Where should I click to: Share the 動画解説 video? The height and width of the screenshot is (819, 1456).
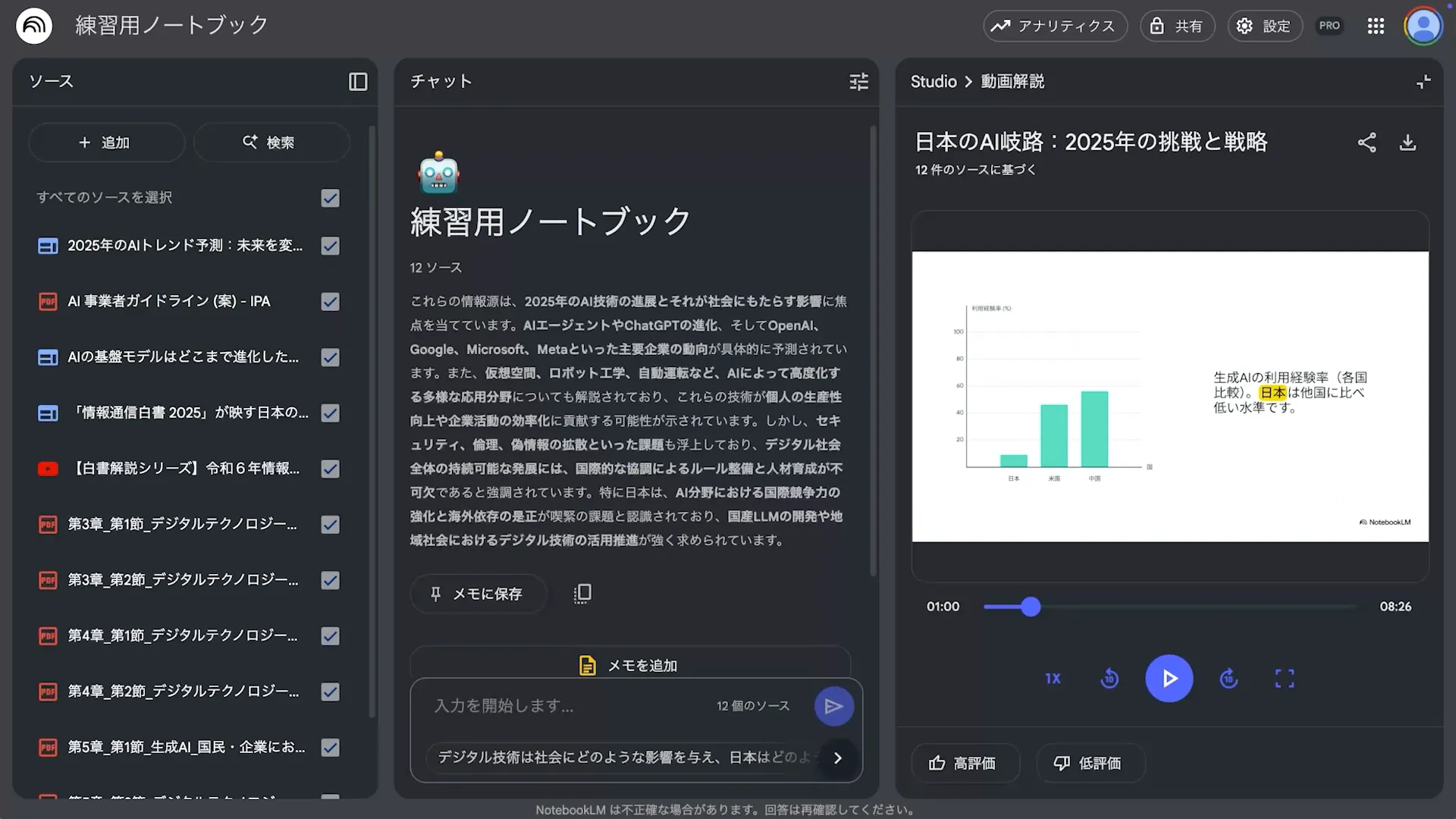tap(1367, 142)
